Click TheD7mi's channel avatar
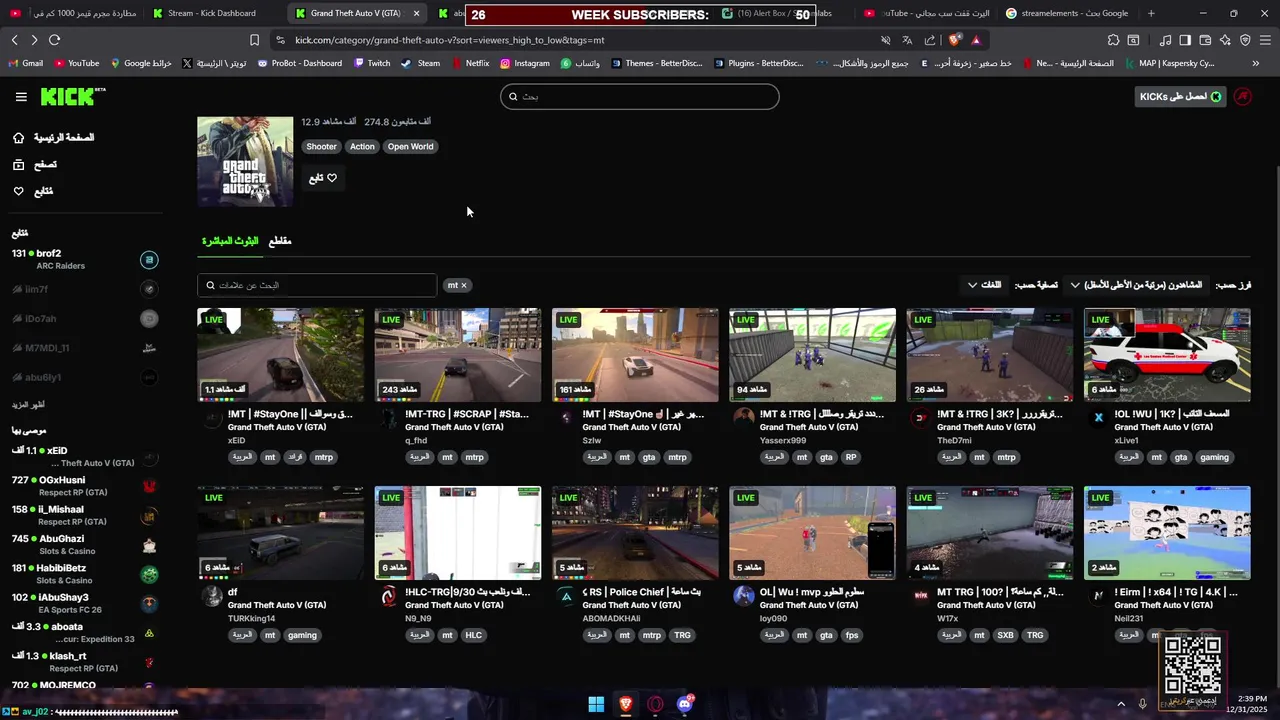Image resolution: width=1280 pixels, height=720 pixels. click(x=920, y=417)
